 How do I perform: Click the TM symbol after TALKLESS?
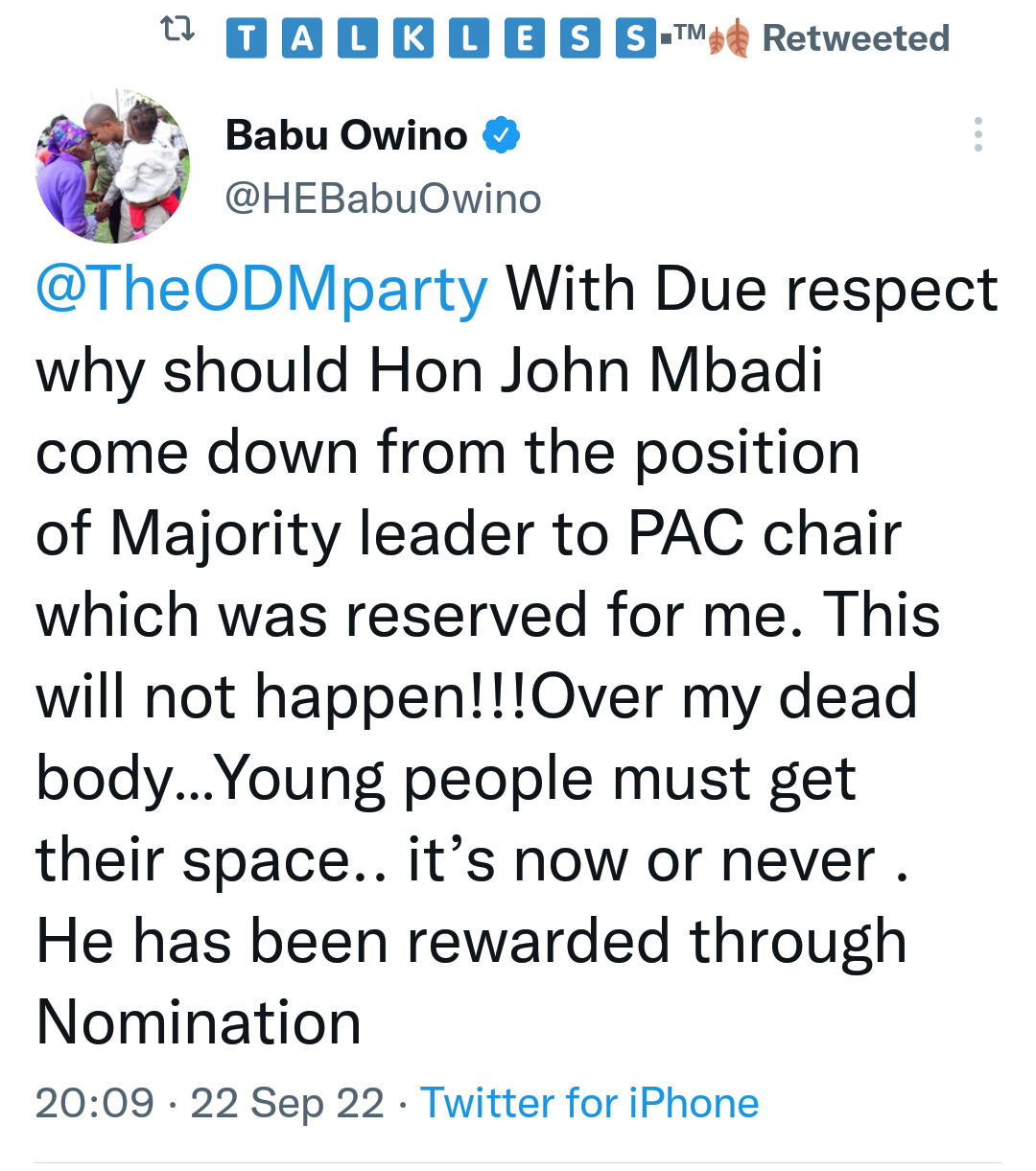pos(690,34)
